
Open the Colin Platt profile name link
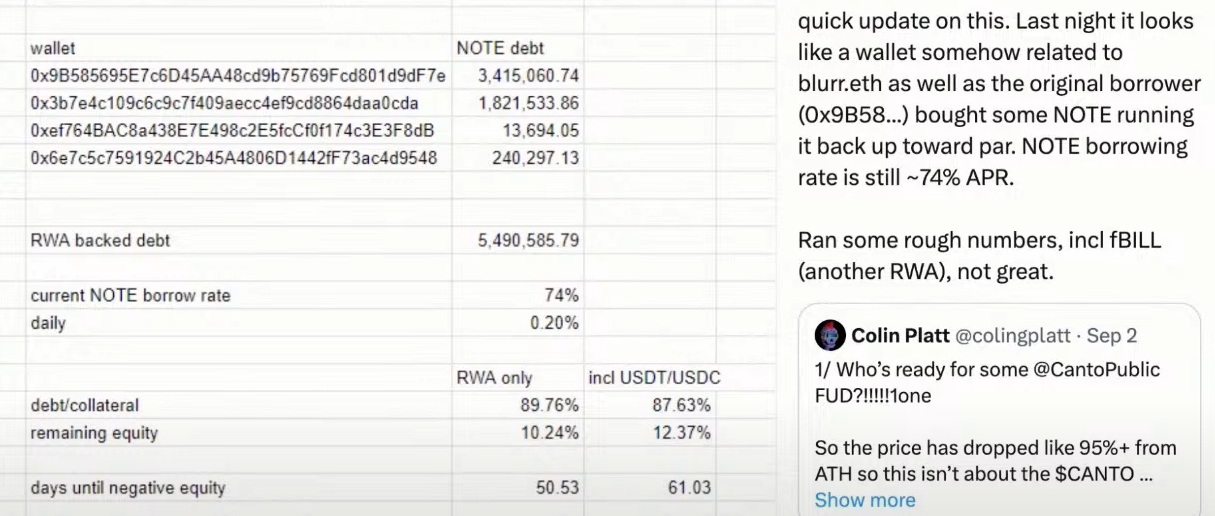[910, 335]
